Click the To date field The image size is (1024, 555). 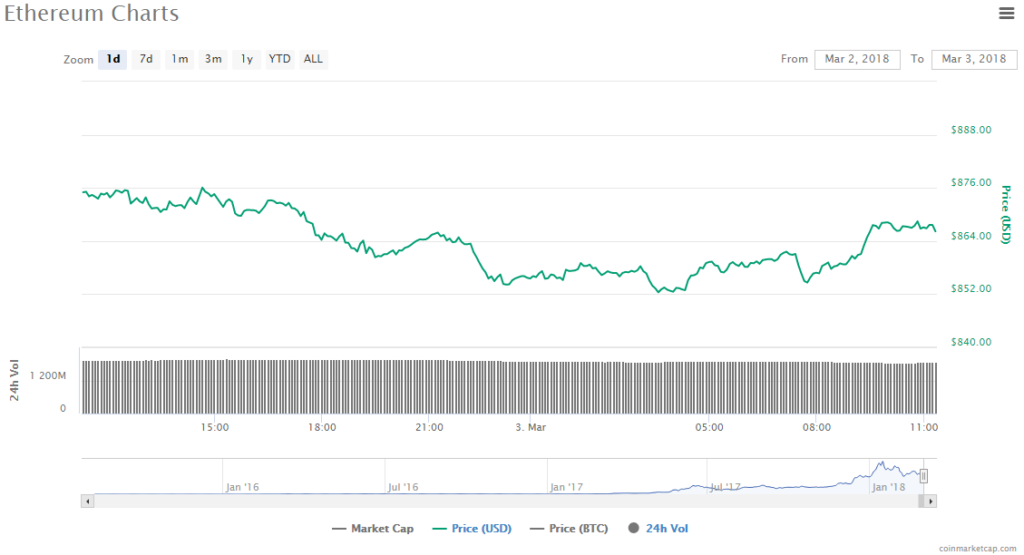pos(973,59)
